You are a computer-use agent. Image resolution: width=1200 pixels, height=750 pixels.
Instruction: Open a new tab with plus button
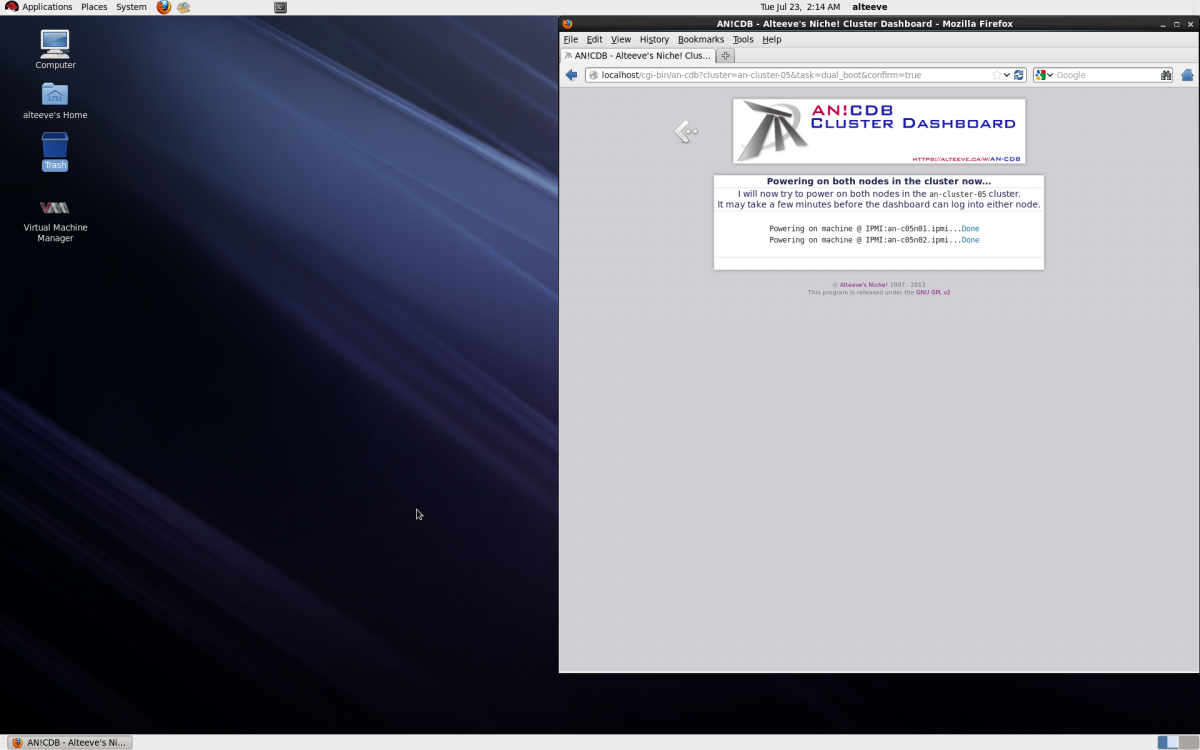[x=726, y=56]
